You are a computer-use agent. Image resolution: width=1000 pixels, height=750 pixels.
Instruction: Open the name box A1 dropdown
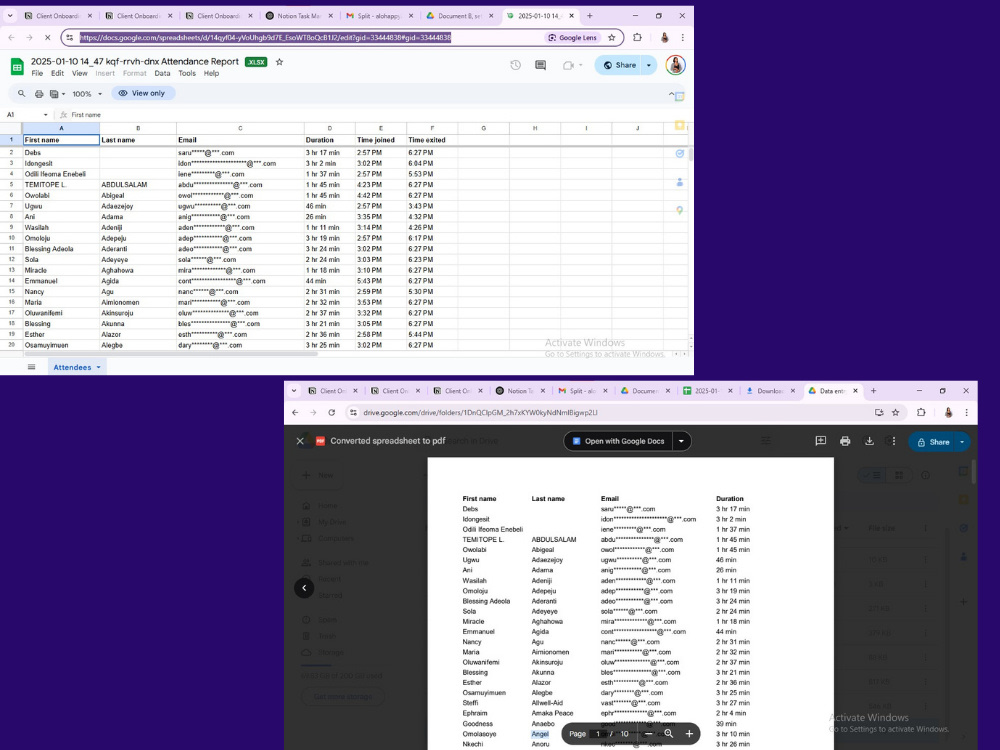click(x=45, y=115)
